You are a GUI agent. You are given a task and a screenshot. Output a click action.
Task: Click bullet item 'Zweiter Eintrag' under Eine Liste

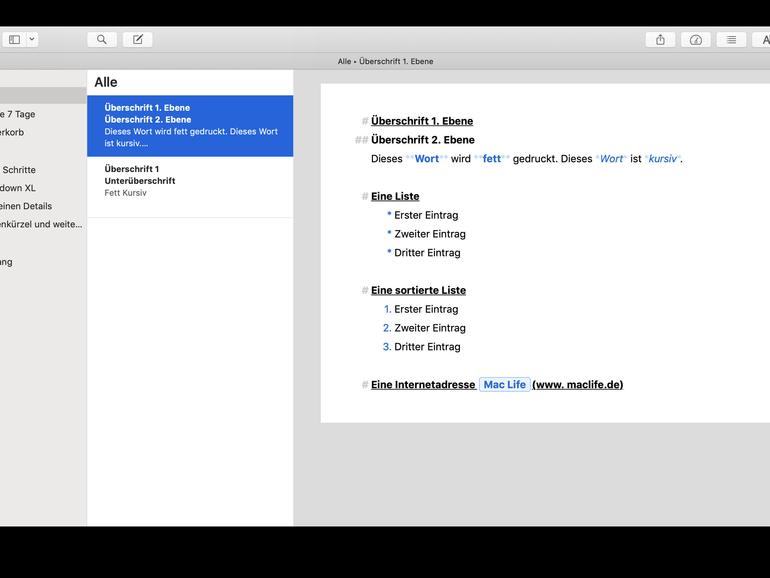430,234
